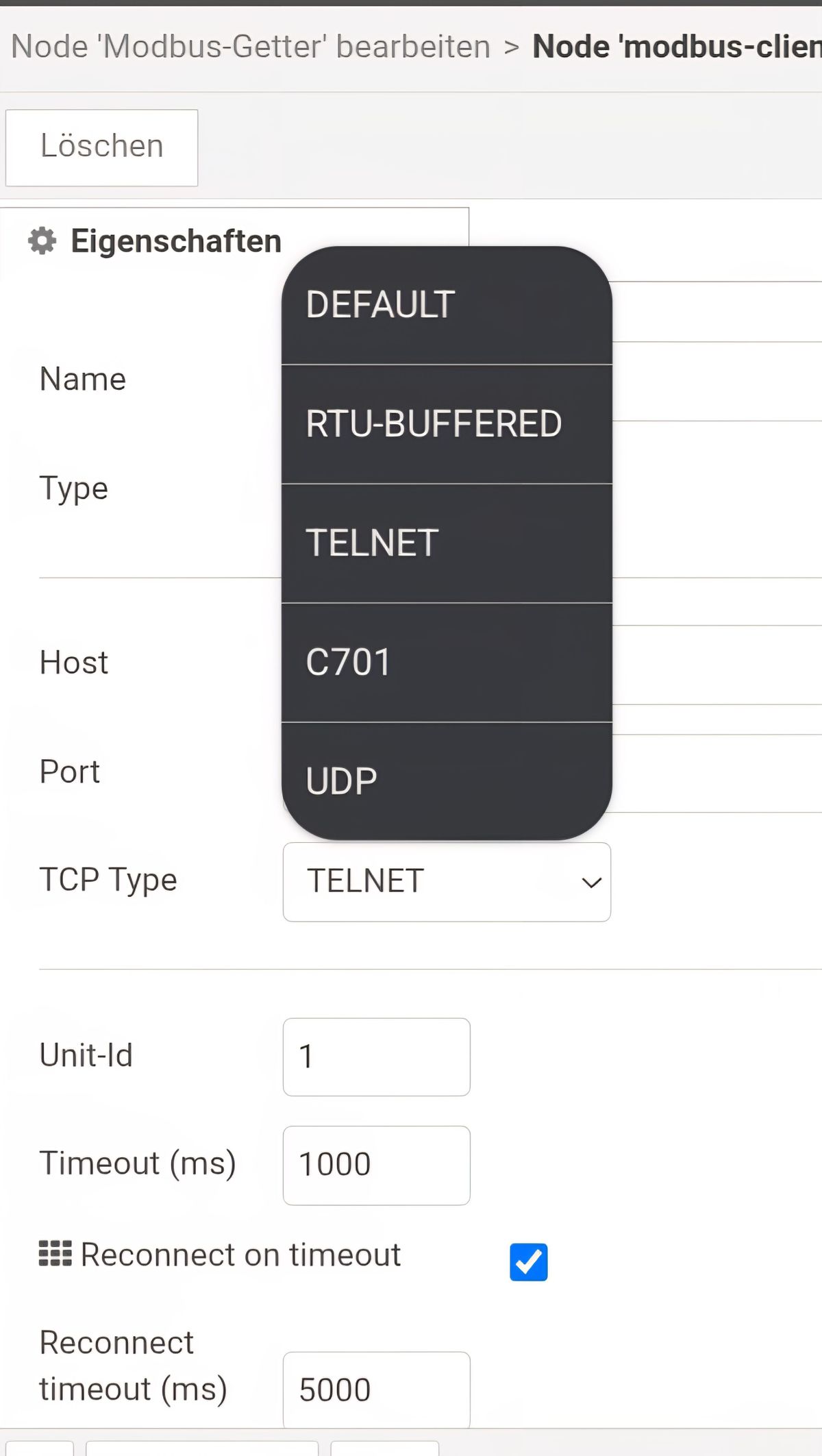
Task: Click the Port field label
Action: pos(70,772)
